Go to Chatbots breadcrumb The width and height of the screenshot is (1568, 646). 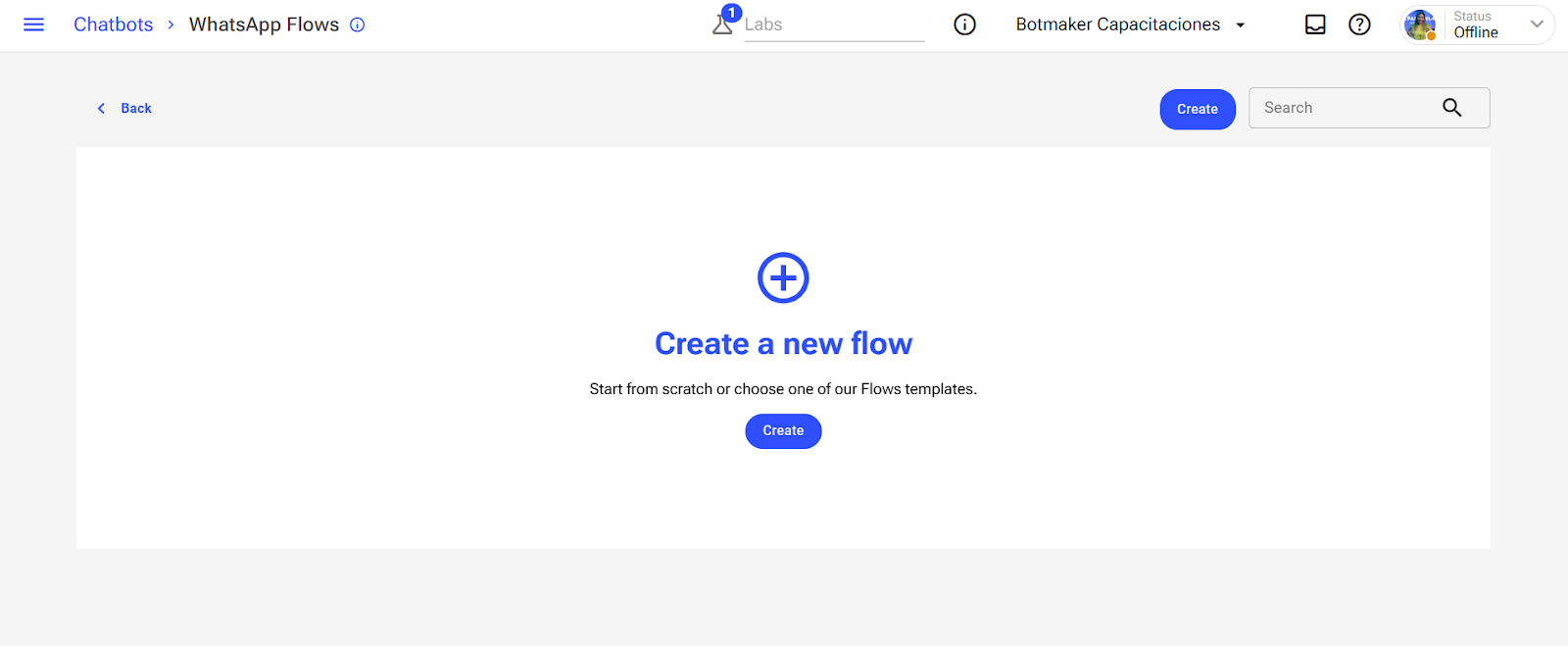pyautogui.click(x=114, y=25)
